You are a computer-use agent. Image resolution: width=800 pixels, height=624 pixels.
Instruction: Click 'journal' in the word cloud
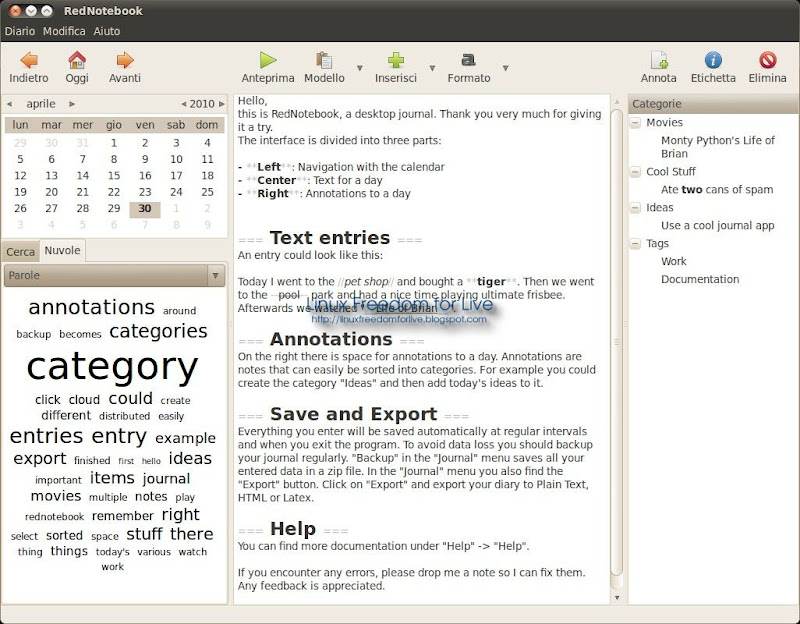click(x=166, y=479)
